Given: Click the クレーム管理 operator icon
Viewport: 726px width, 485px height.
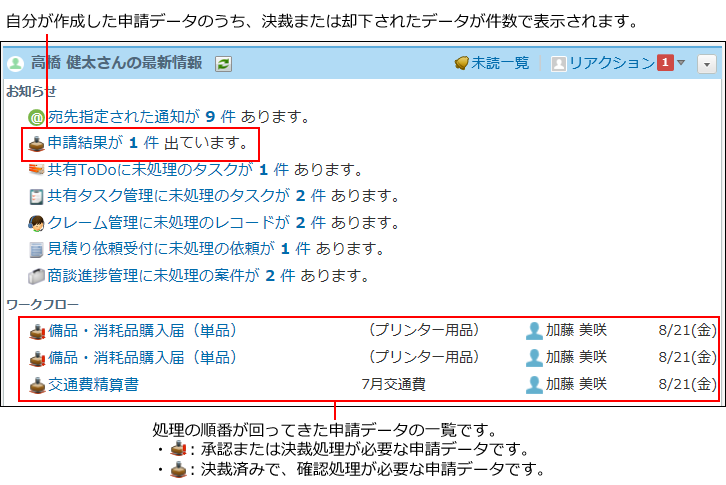Looking at the screenshot, I should coord(36,223).
